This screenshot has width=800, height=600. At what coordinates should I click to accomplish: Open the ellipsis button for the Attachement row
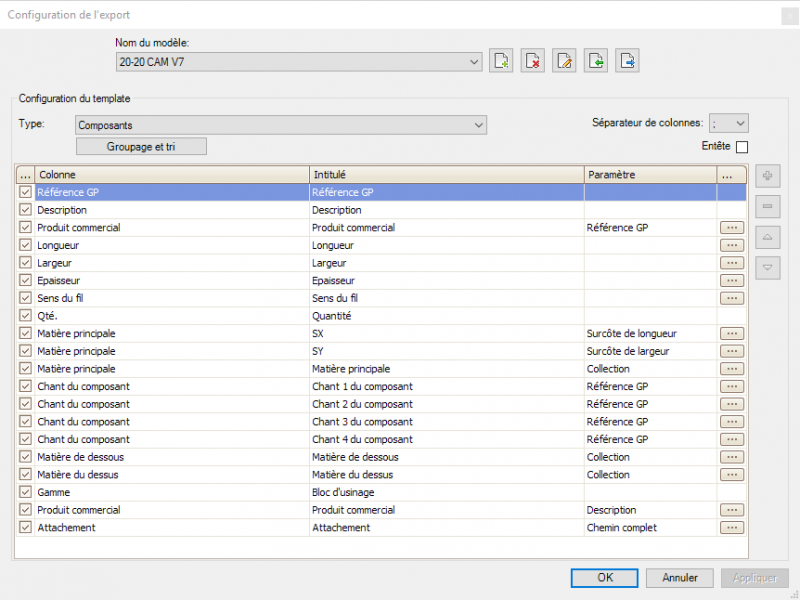[731, 527]
